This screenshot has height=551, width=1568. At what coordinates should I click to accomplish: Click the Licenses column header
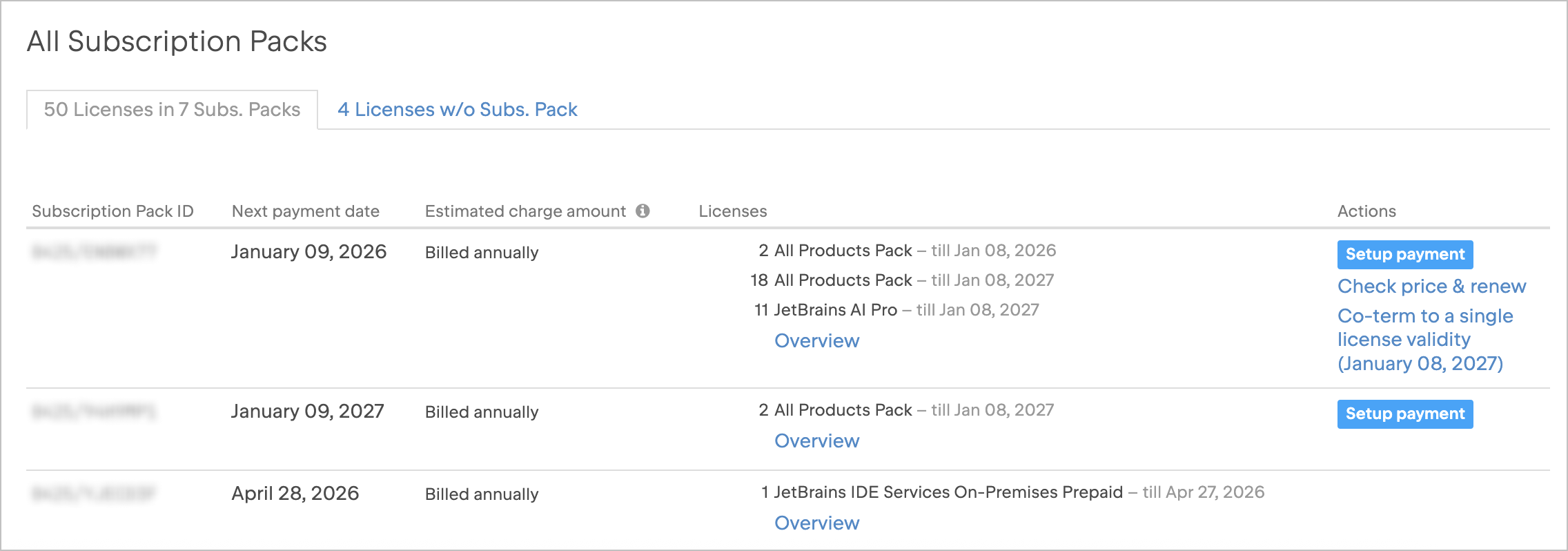pyautogui.click(x=732, y=211)
